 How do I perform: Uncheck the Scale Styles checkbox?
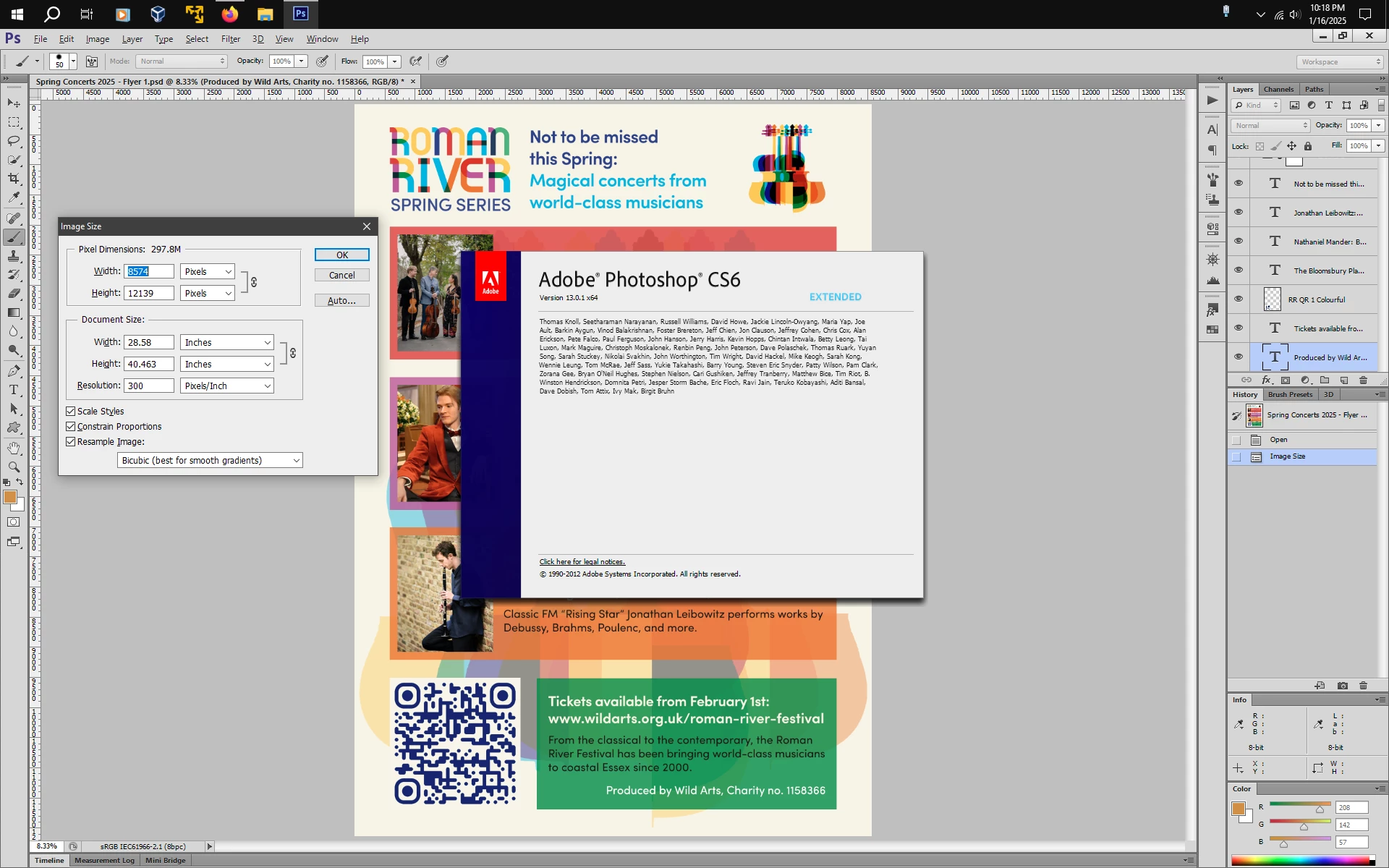(71, 411)
